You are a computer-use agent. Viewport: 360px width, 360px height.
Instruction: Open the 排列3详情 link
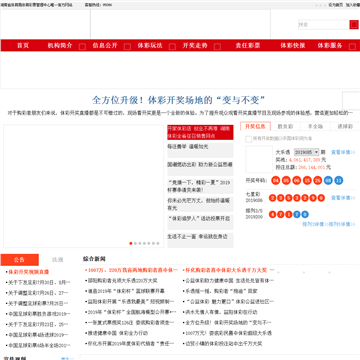point(315,224)
